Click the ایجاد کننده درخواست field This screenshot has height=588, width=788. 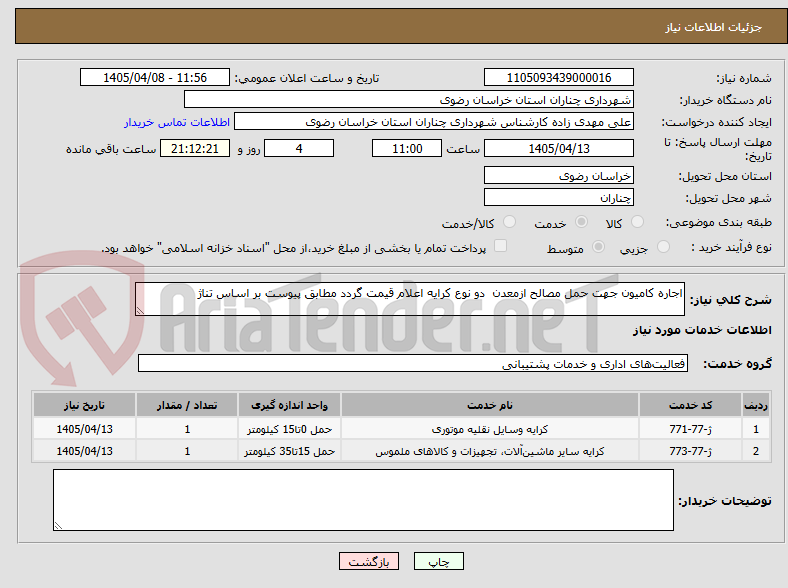click(434, 122)
